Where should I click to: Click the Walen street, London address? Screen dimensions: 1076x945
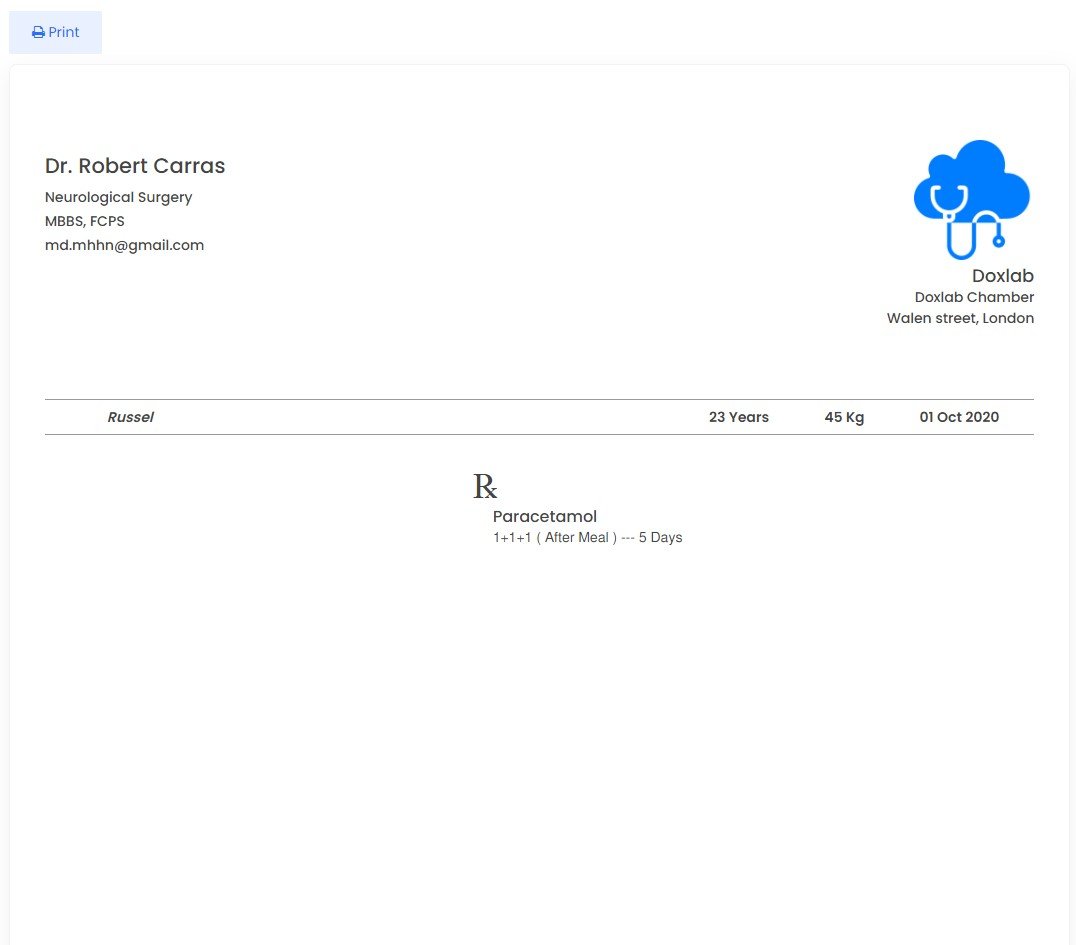click(960, 318)
